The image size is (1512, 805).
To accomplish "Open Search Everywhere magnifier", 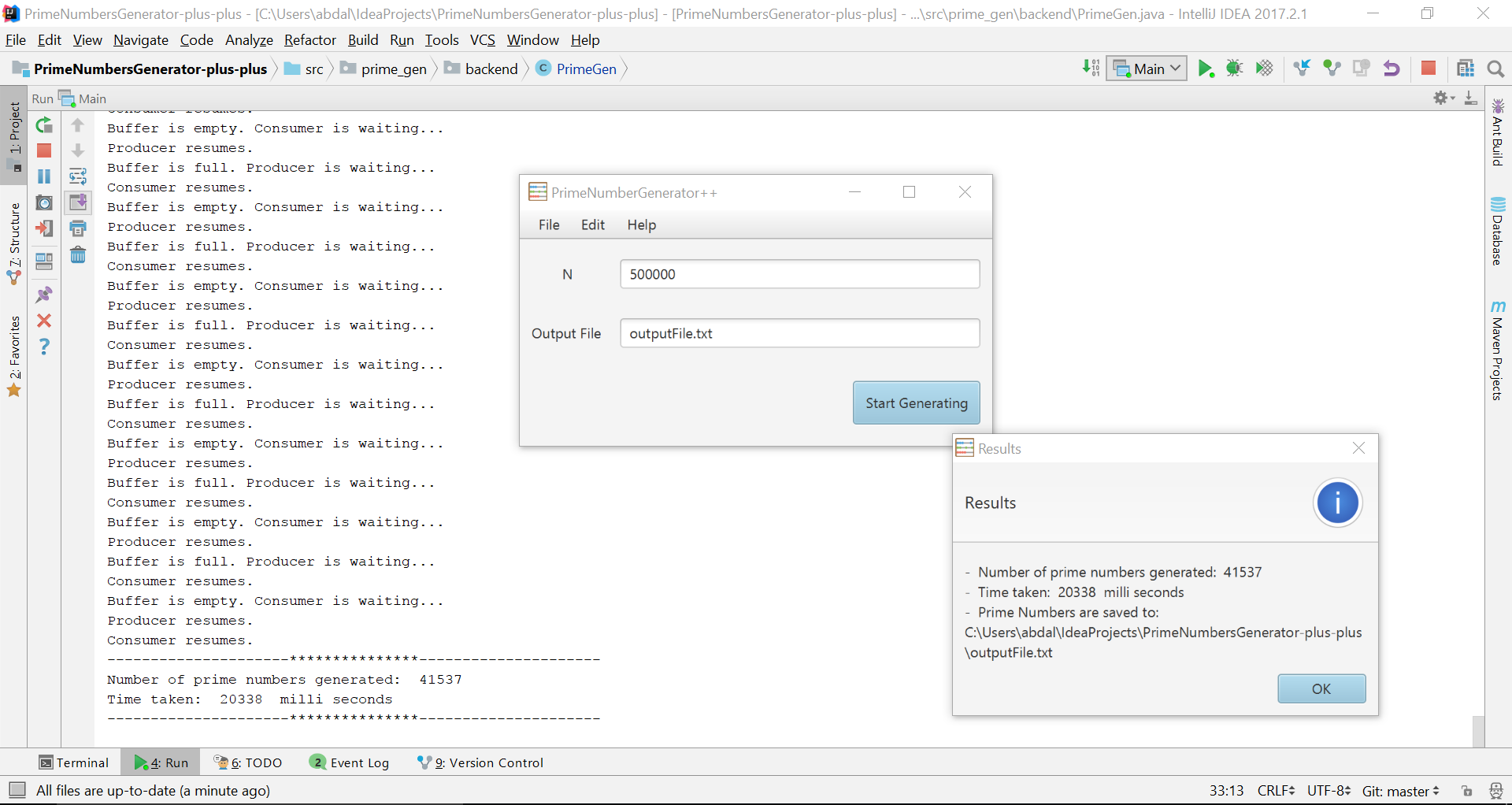I will 1495,69.
